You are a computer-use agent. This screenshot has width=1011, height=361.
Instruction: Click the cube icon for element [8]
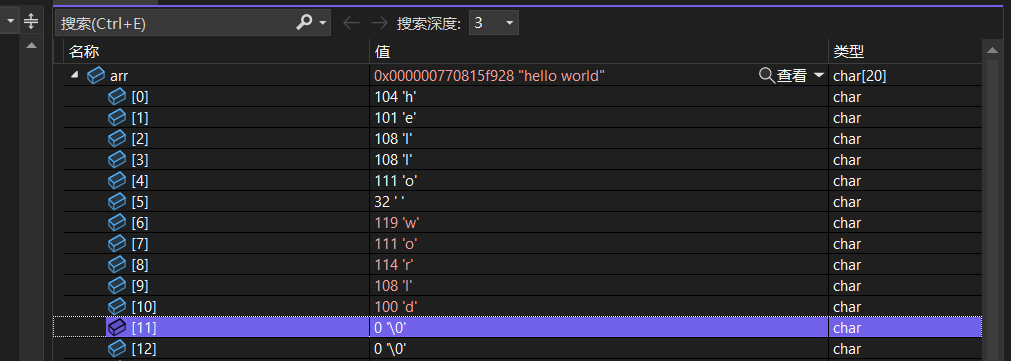[x=117, y=264]
